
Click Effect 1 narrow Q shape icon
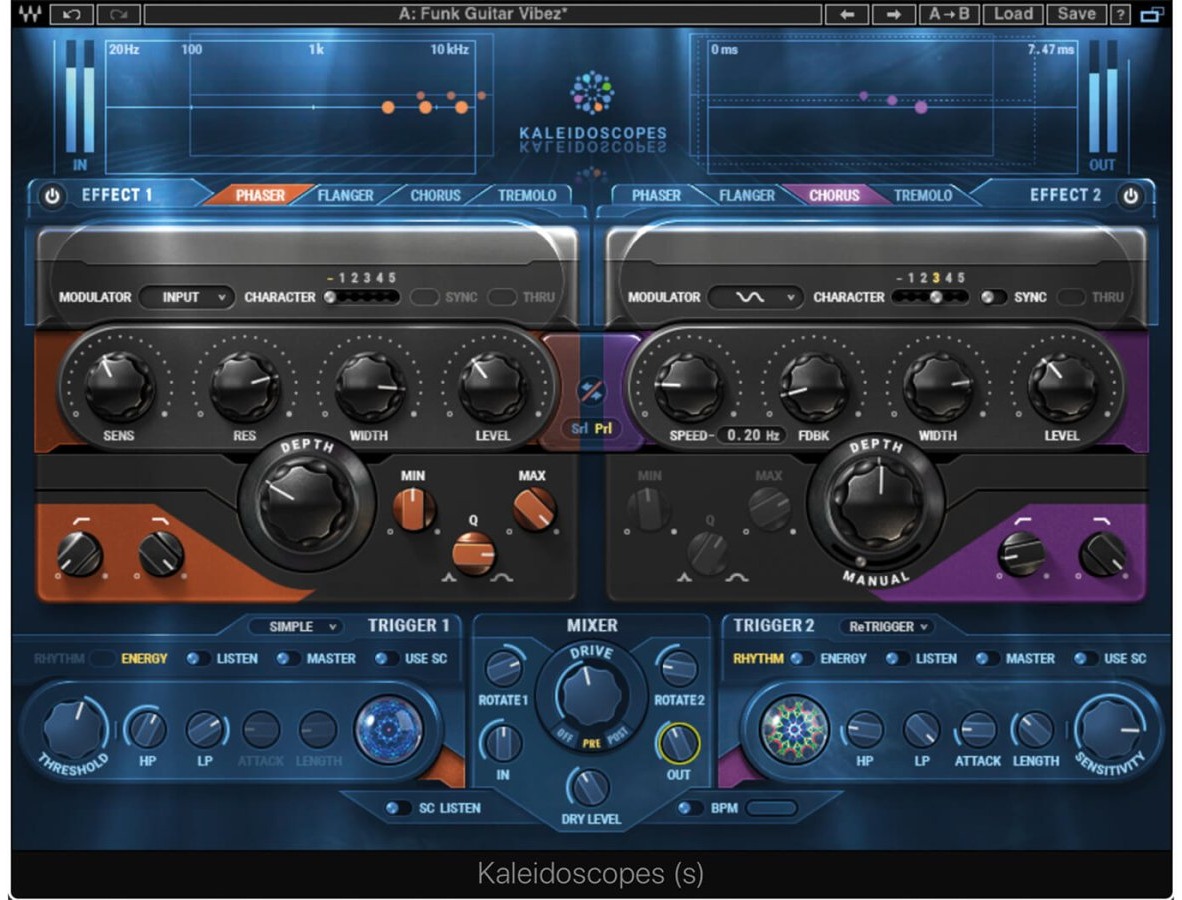click(449, 578)
